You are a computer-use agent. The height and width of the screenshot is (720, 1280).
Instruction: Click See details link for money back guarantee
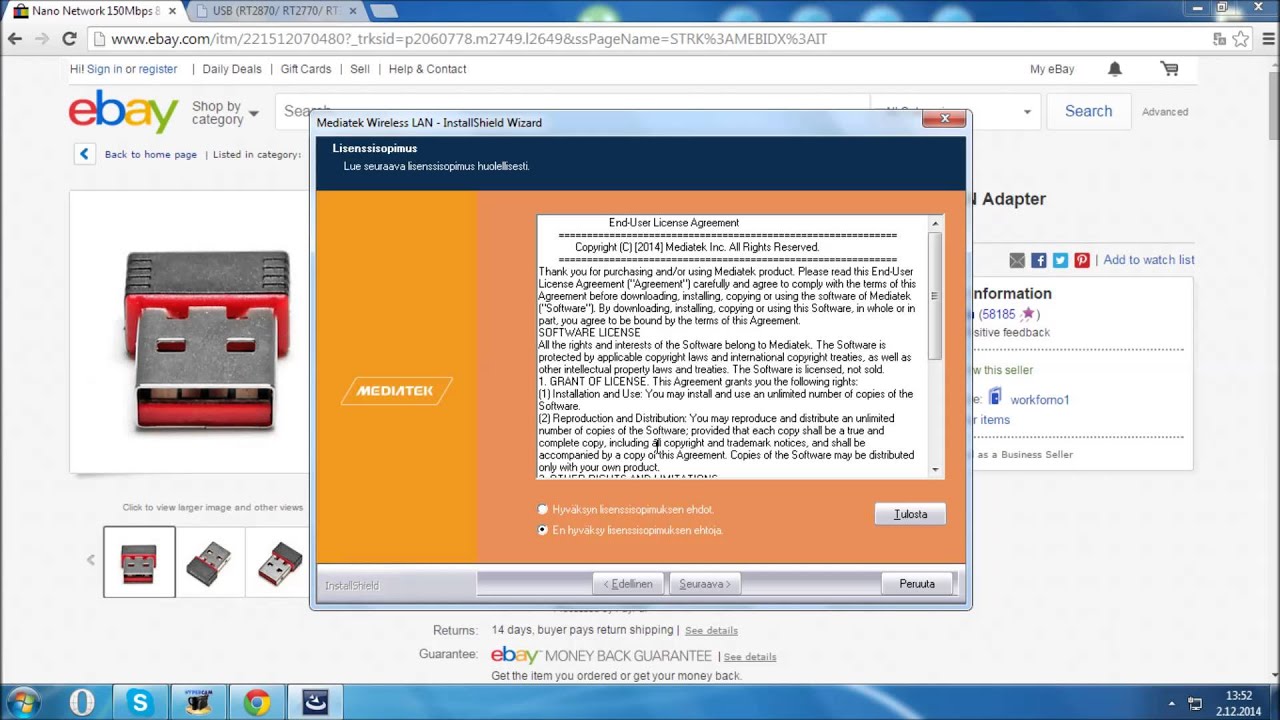(x=750, y=657)
